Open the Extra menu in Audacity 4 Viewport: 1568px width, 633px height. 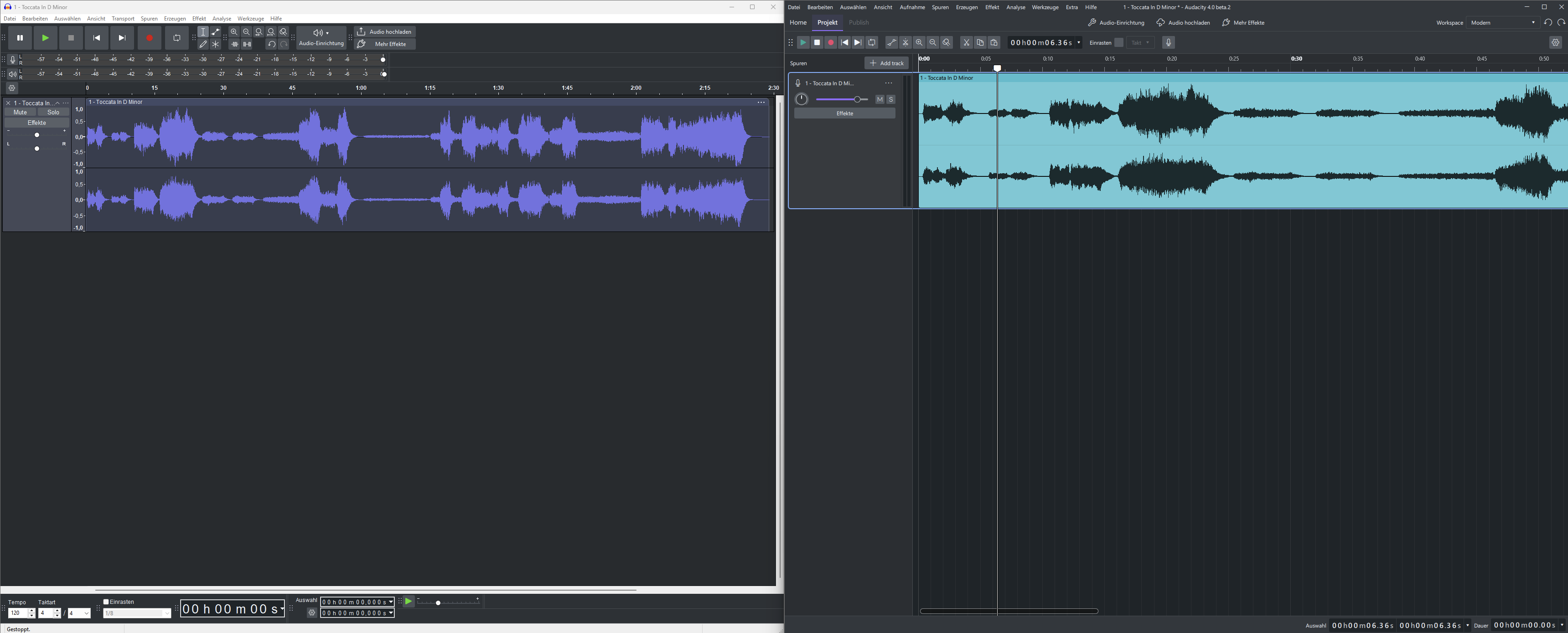point(1072,7)
